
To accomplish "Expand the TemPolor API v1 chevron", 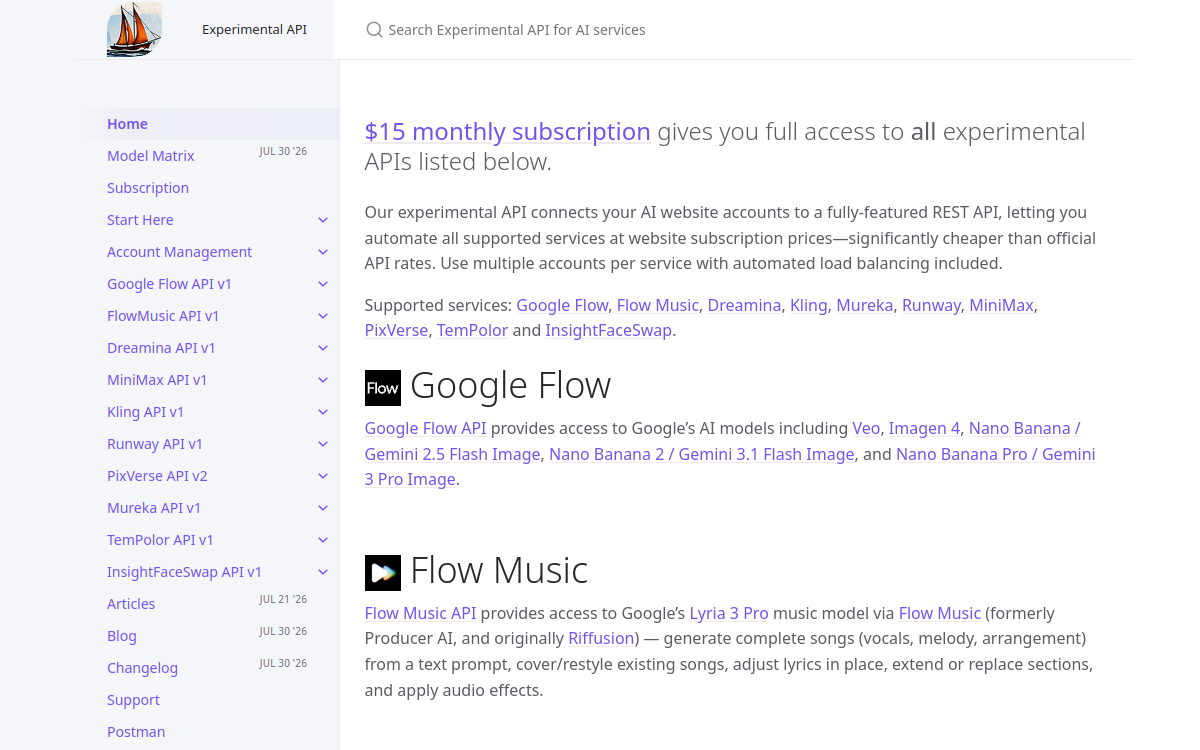I will coord(323,540).
